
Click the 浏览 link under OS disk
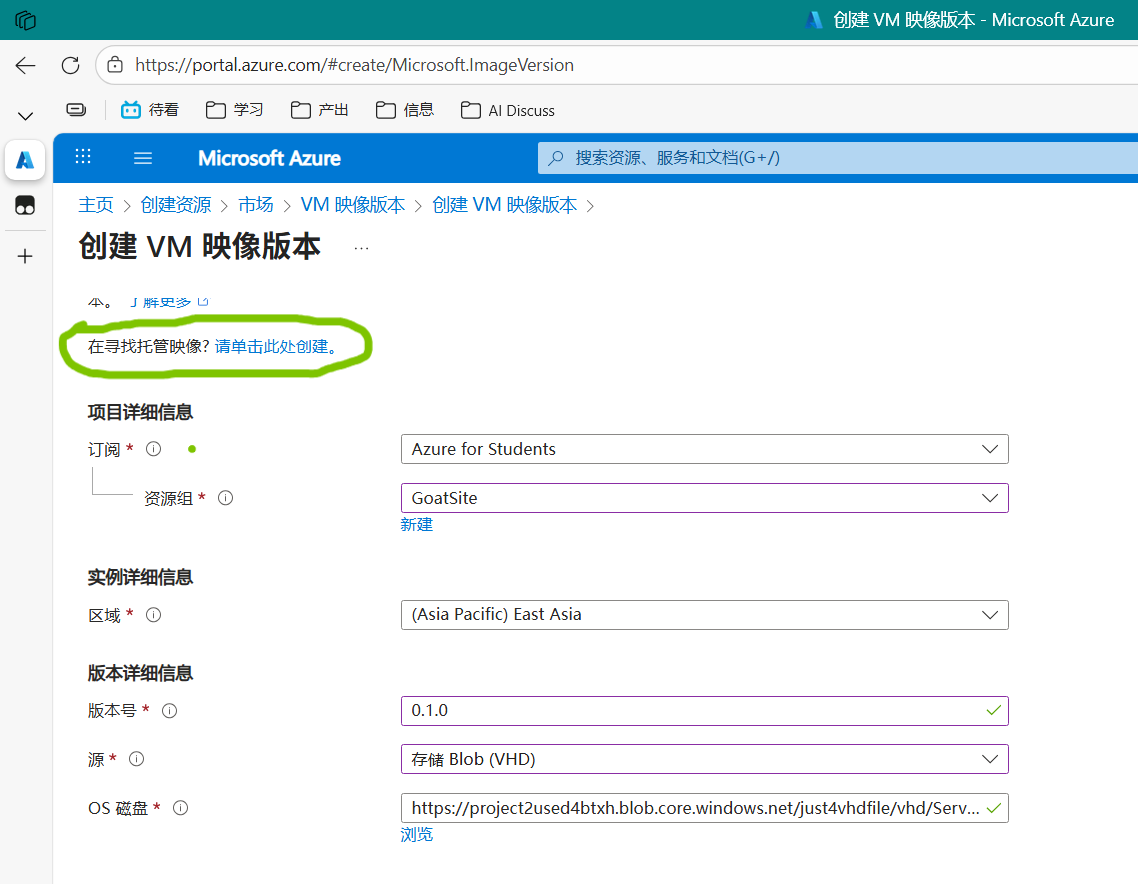[416, 835]
